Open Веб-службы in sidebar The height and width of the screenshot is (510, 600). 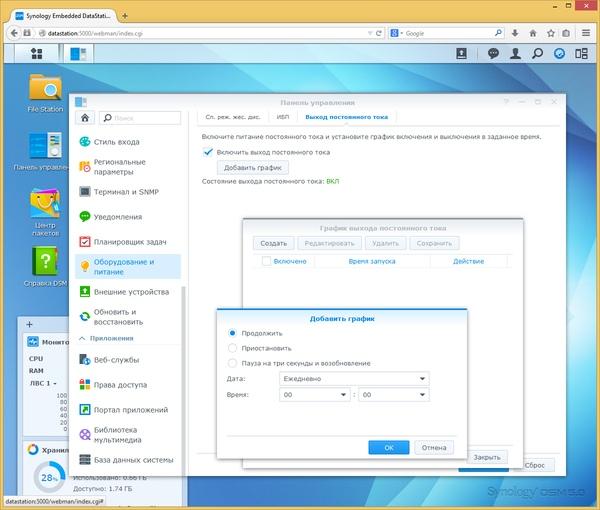pyautogui.click(x=128, y=360)
